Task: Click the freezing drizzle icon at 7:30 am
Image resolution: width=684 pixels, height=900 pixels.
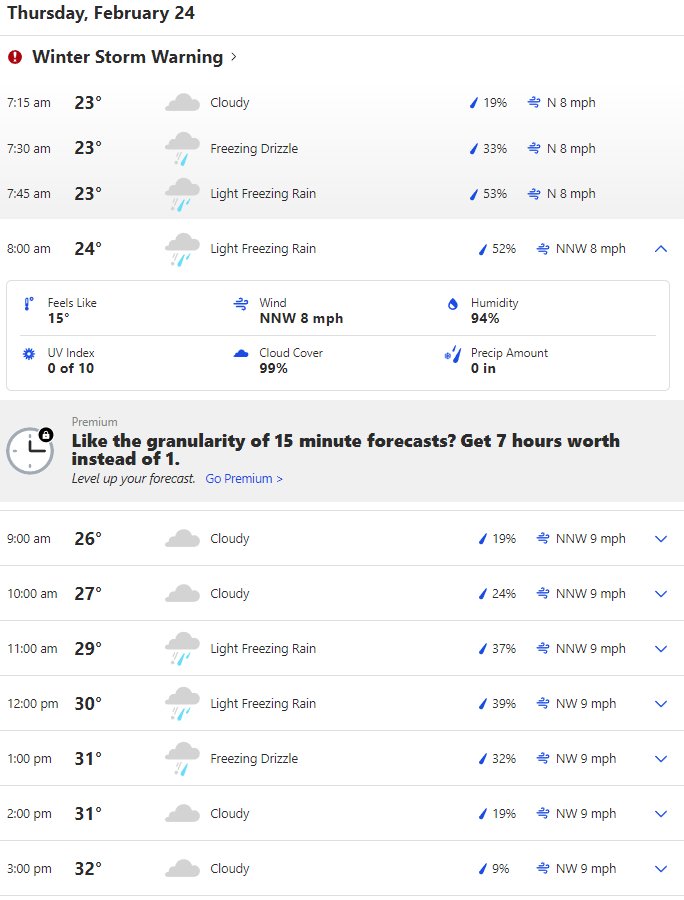Action: coord(181,148)
